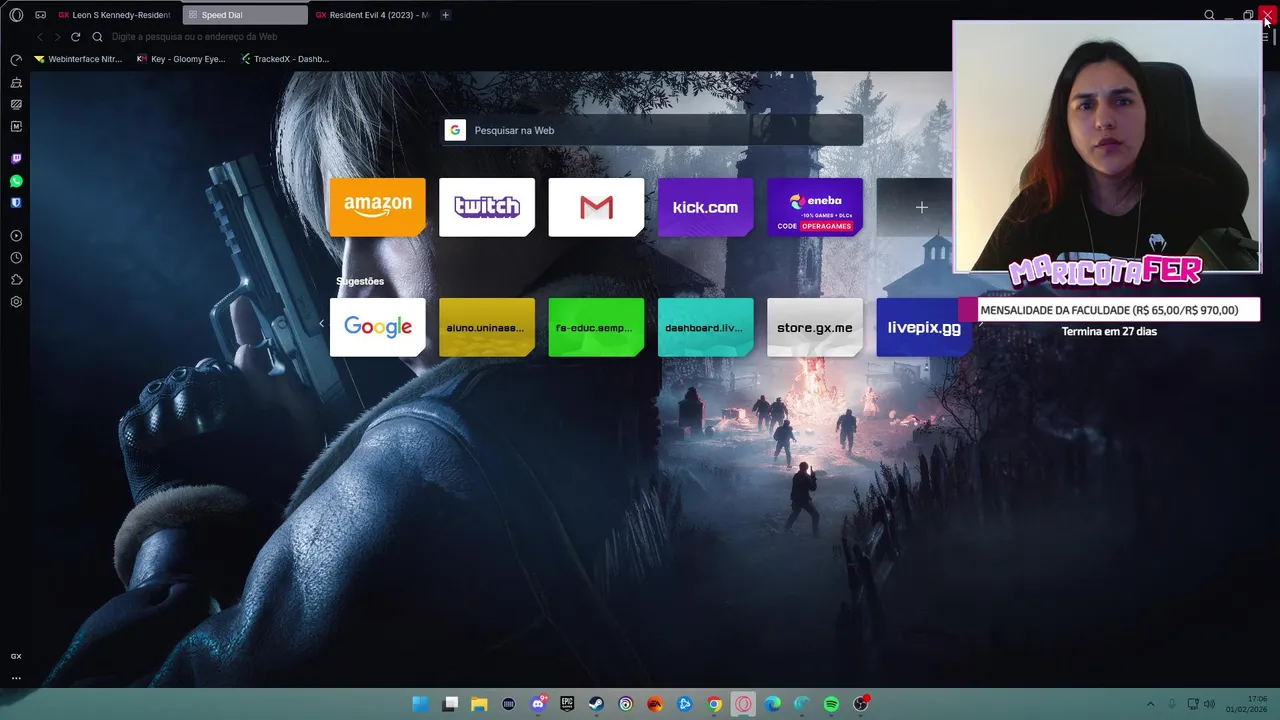The height and width of the screenshot is (720, 1280).
Task: Click the Pesquisar na Web search box
Action: [x=653, y=130]
